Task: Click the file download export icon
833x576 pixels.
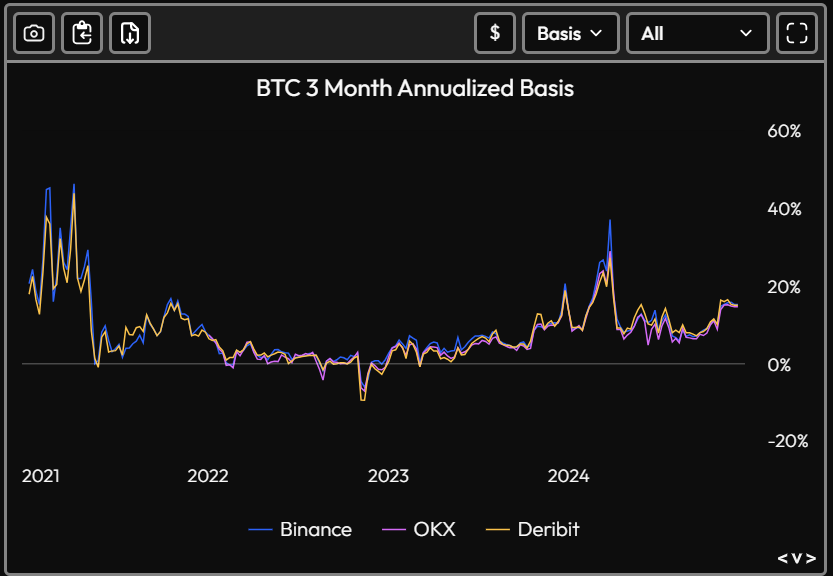Action: tap(129, 33)
